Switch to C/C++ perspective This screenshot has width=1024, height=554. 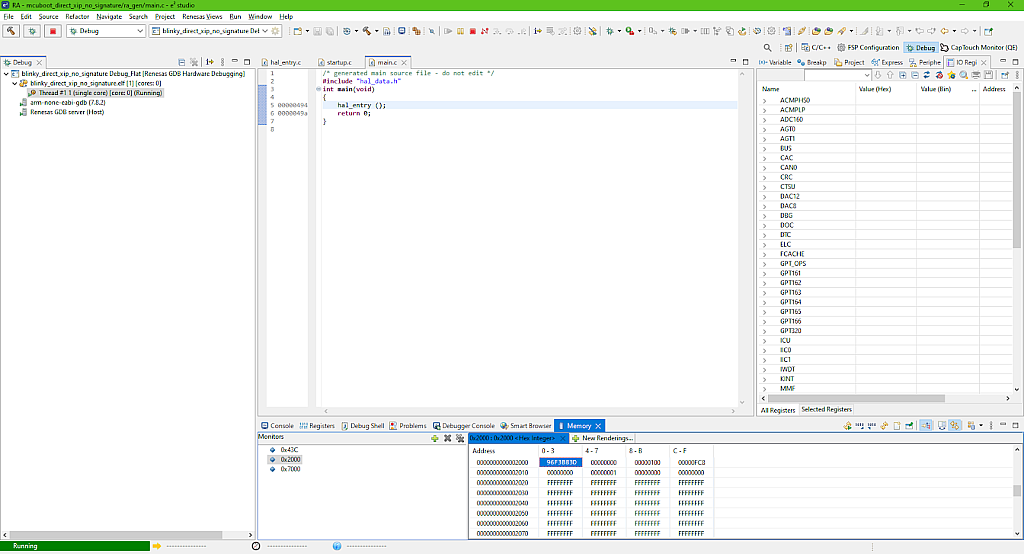click(x=816, y=47)
